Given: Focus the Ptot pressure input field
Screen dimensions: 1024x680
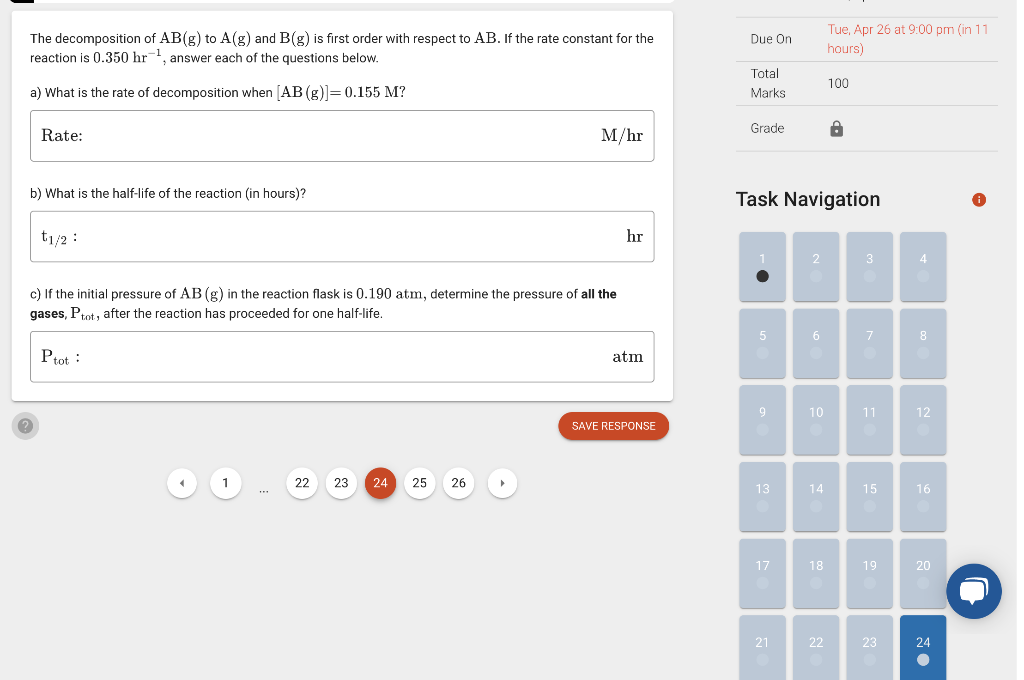Looking at the screenshot, I should click(x=342, y=357).
